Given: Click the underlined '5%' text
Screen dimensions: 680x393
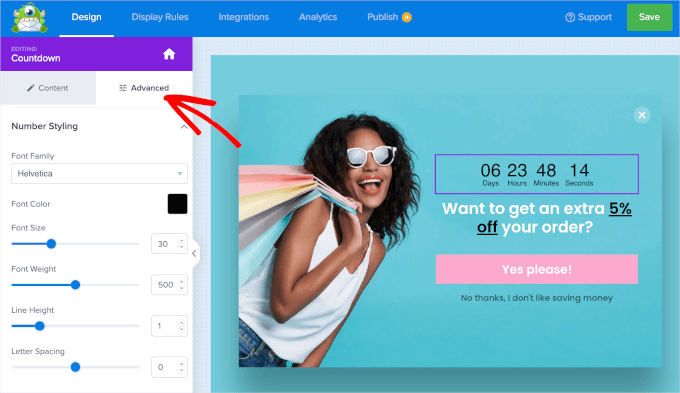Looking at the screenshot, I should click(x=620, y=209).
